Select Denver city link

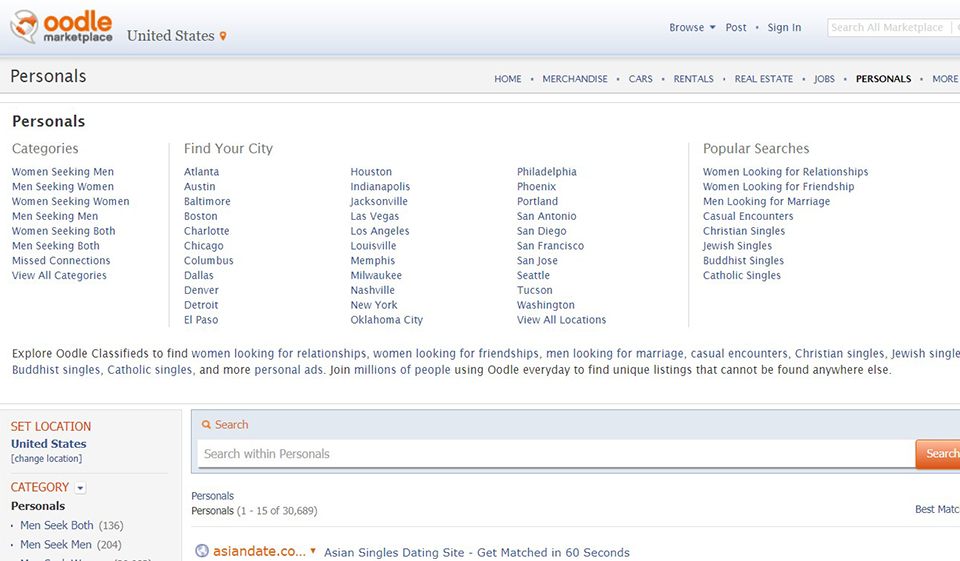tap(201, 290)
